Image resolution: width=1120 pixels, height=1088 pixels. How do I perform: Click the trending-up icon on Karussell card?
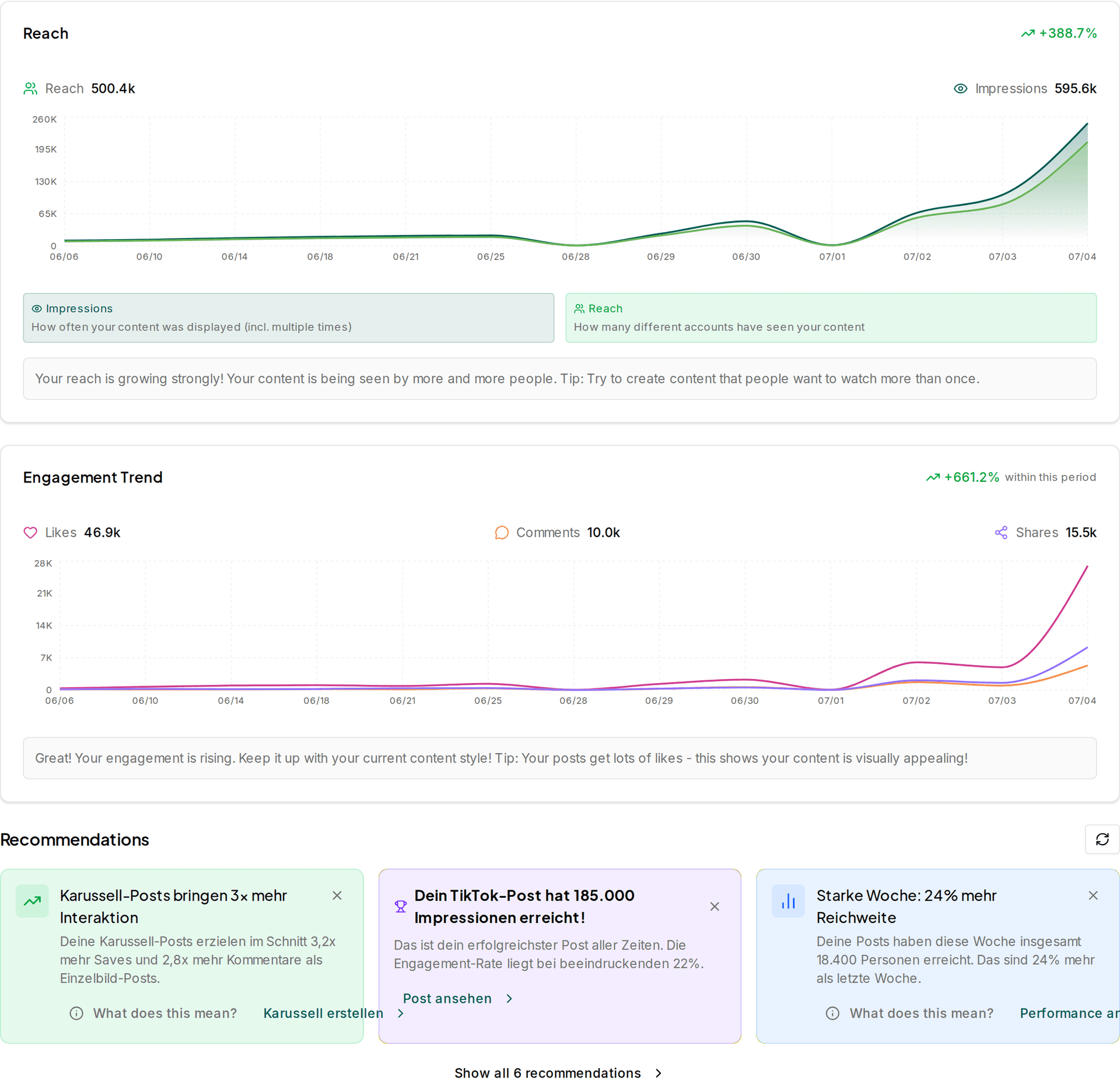[x=32, y=901]
